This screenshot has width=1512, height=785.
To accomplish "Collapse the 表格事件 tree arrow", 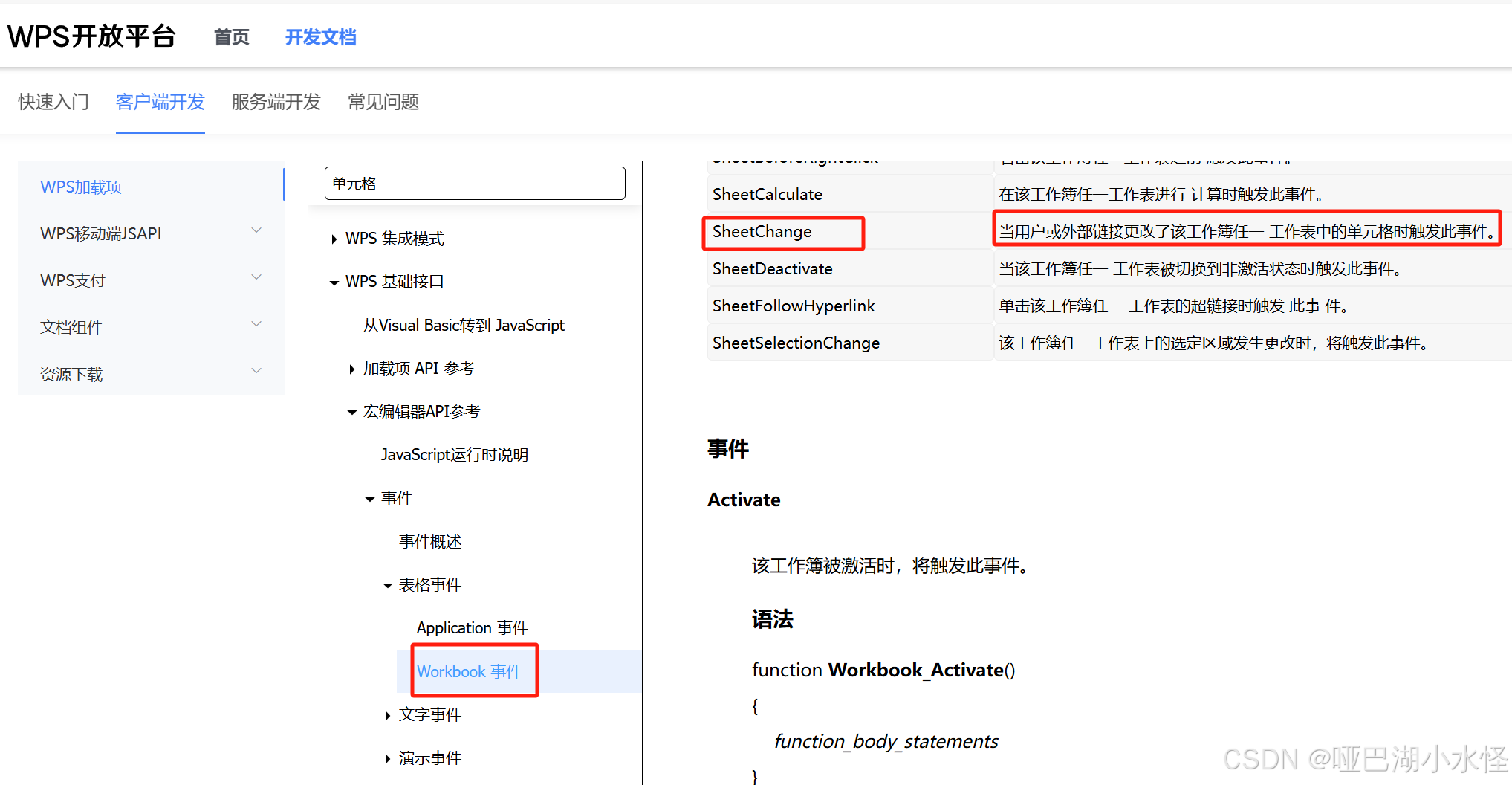I will [x=388, y=586].
